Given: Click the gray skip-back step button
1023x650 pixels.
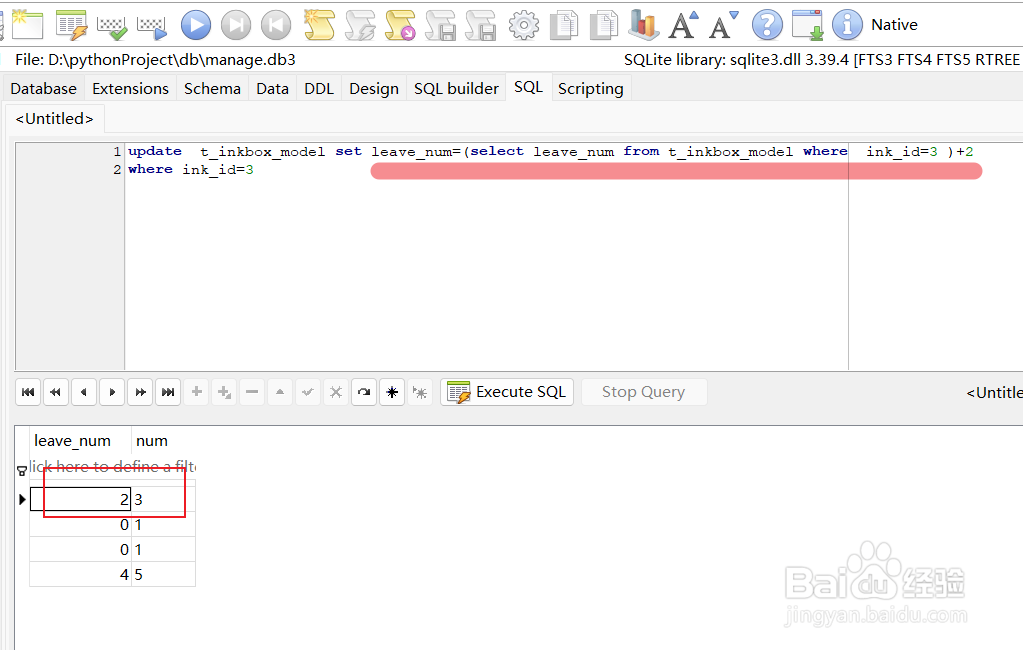Looking at the screenshot, I should click(x=276, y=25).
